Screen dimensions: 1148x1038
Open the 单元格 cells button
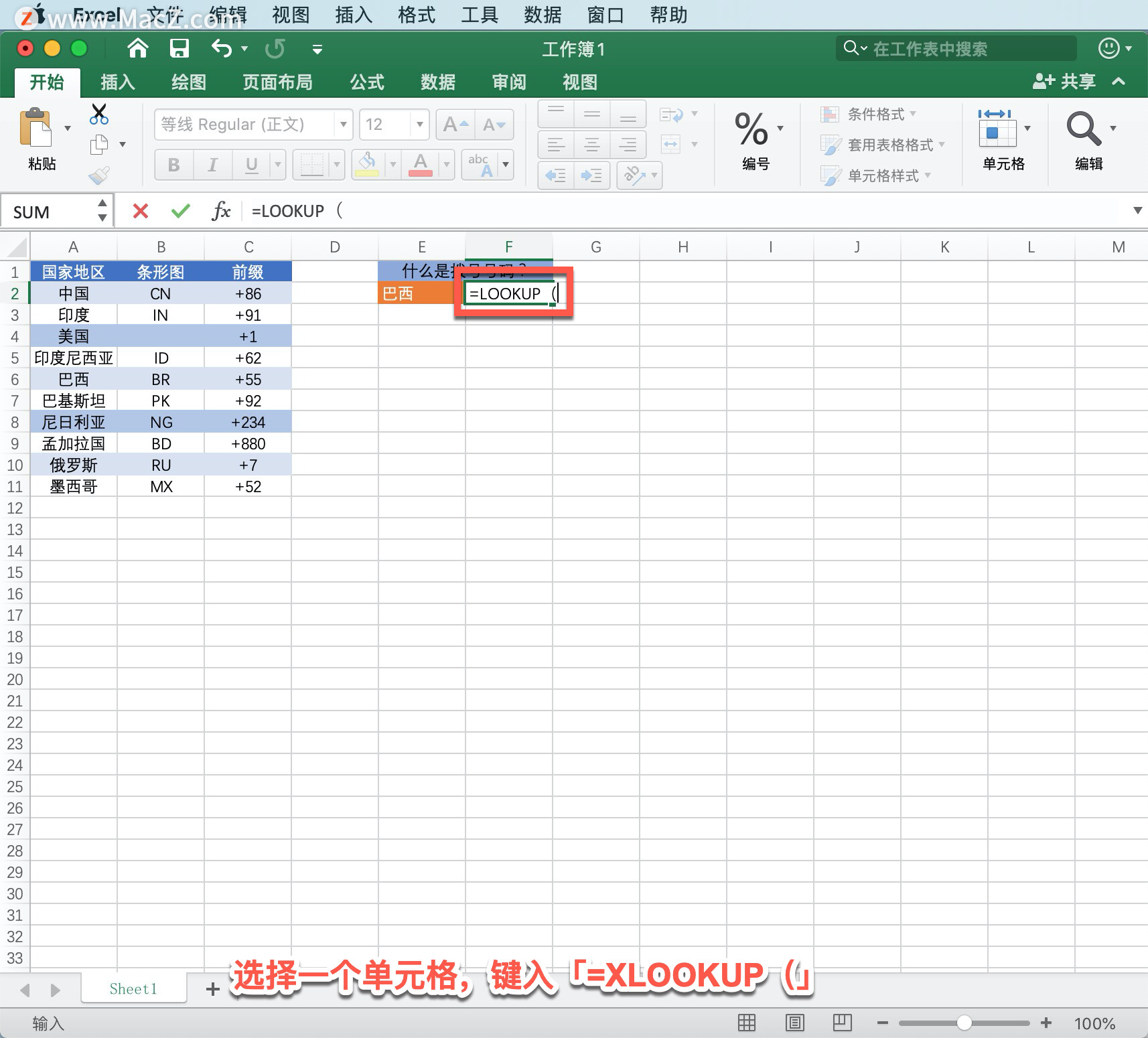(1003, 139)
